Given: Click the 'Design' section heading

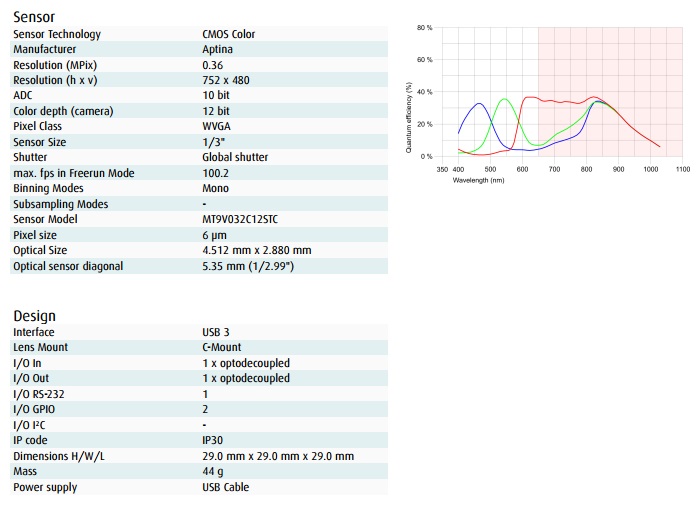Looking at the screenshot, I should pos(34,316).
